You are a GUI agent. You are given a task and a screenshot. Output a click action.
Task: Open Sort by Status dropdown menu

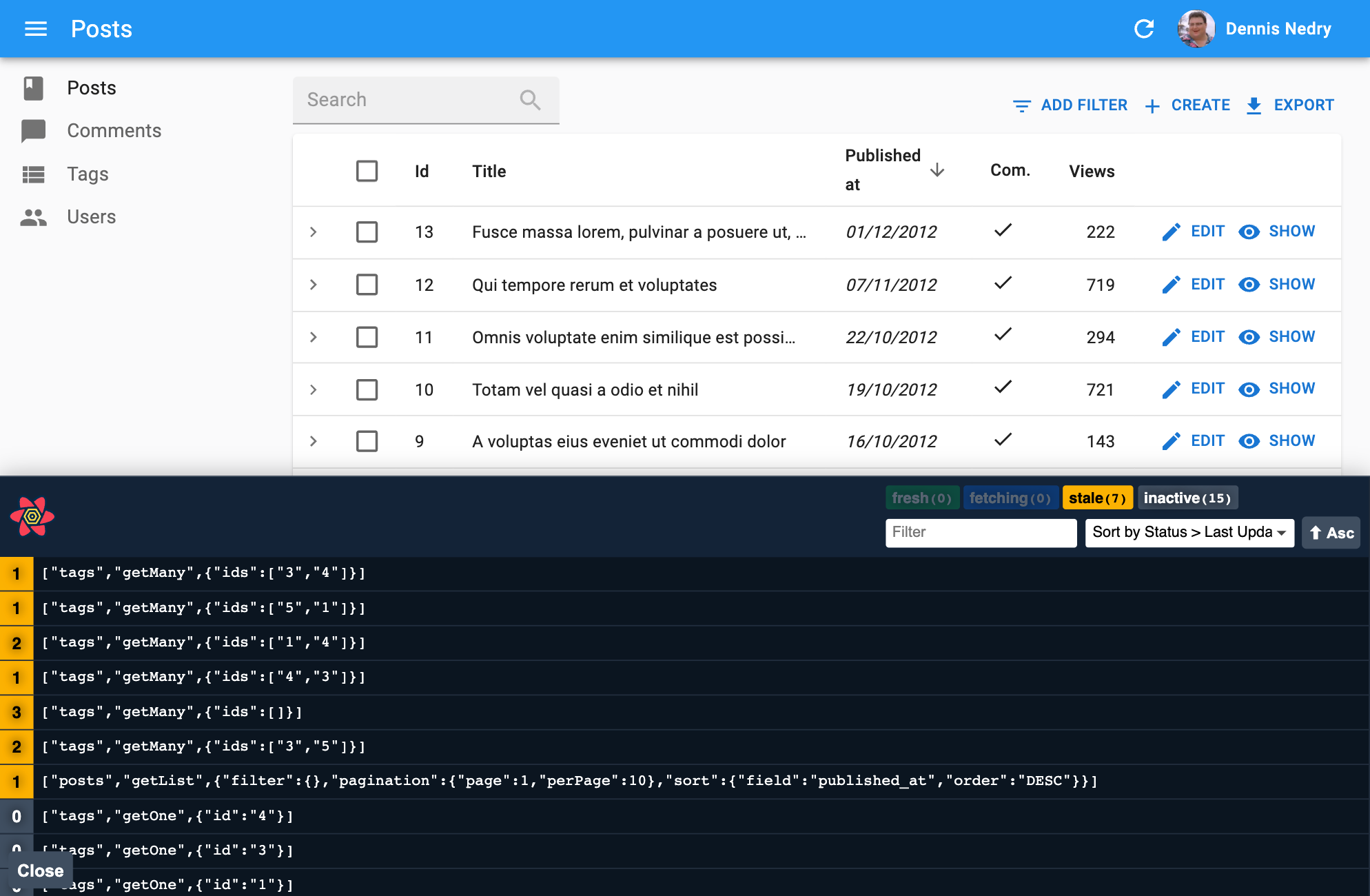[x=1190, y=531]
